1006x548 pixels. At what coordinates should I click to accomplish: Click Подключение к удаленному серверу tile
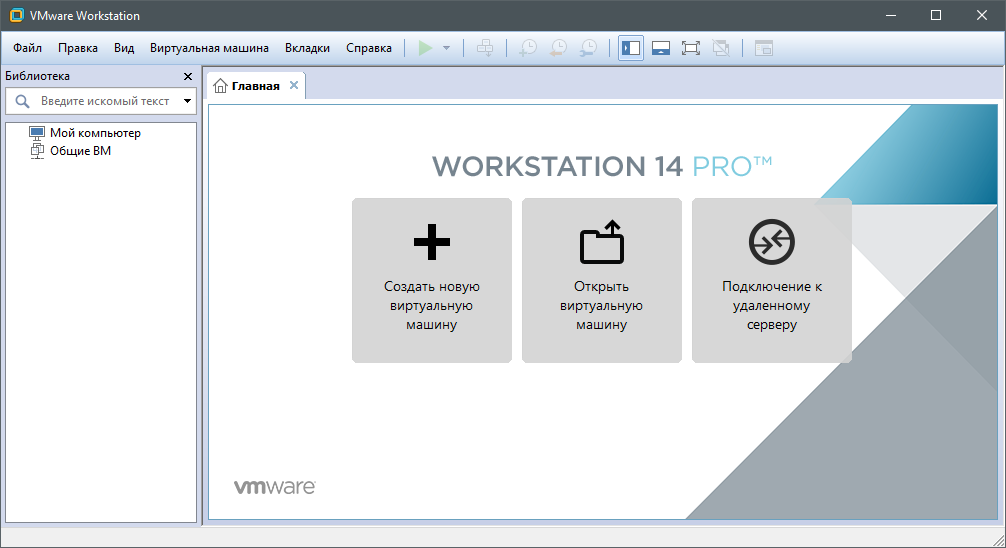(772, 280)
